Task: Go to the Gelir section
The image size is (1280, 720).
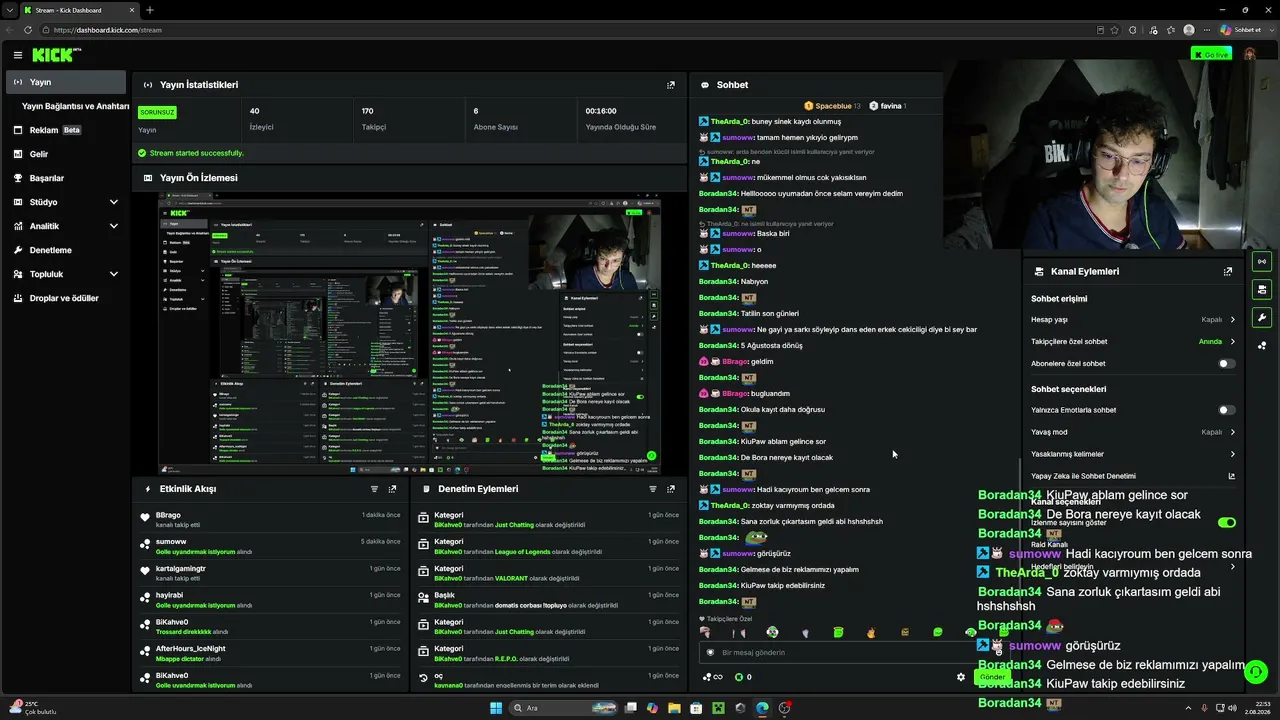Action: (x=38, y=154)
